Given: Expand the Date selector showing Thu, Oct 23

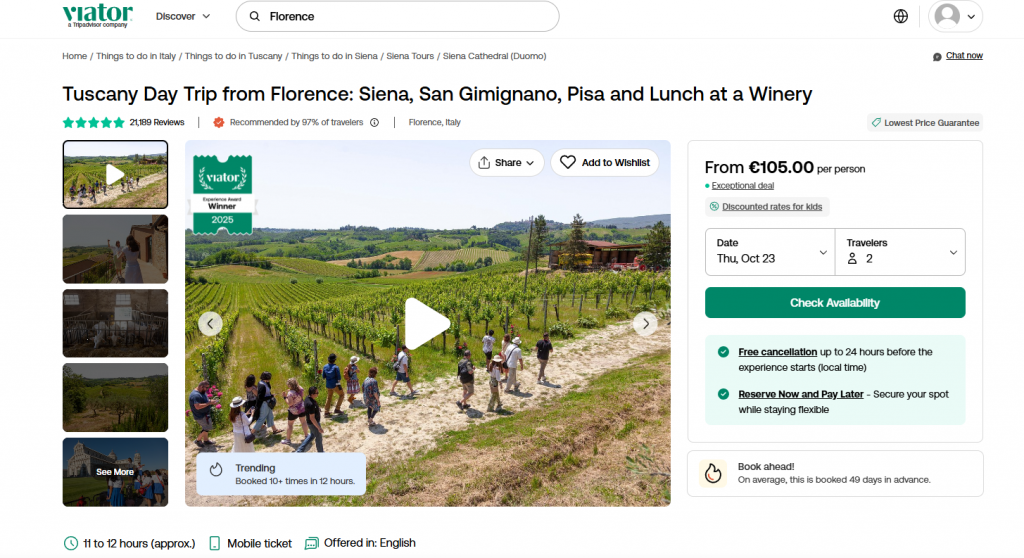Looking at the screenshot, I should pos(769,251).
